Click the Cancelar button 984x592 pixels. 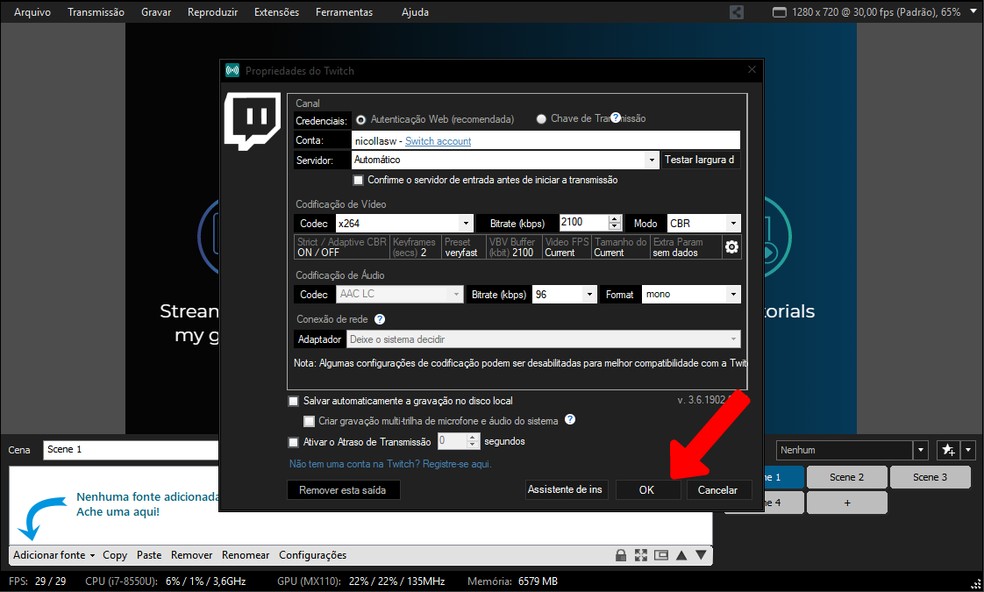[x=717, y=490]
